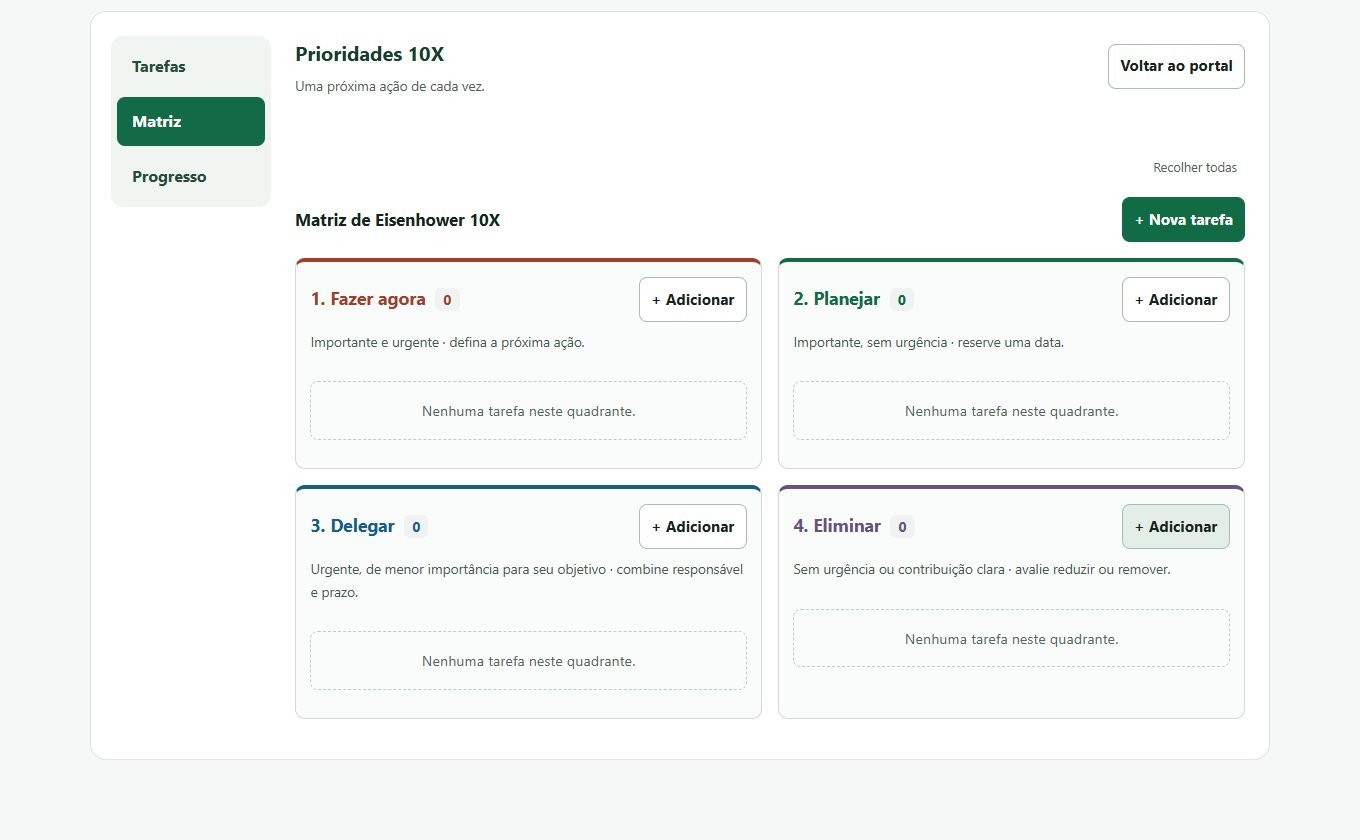The image size is (1360, 840).
Task: Click the Fazer agora count badge
Action: 447,300
